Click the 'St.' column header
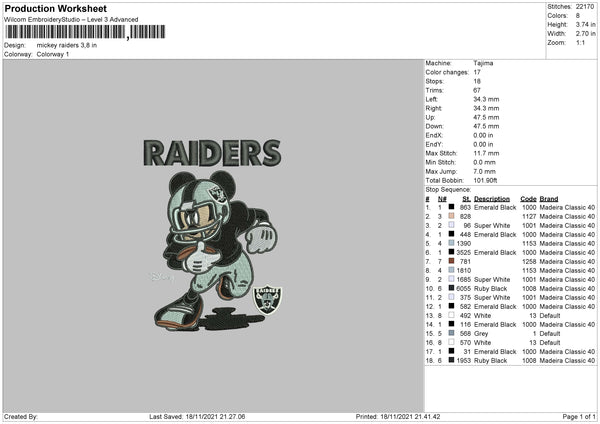This screenshot has width=600, height=424. (x=466, y=199)
